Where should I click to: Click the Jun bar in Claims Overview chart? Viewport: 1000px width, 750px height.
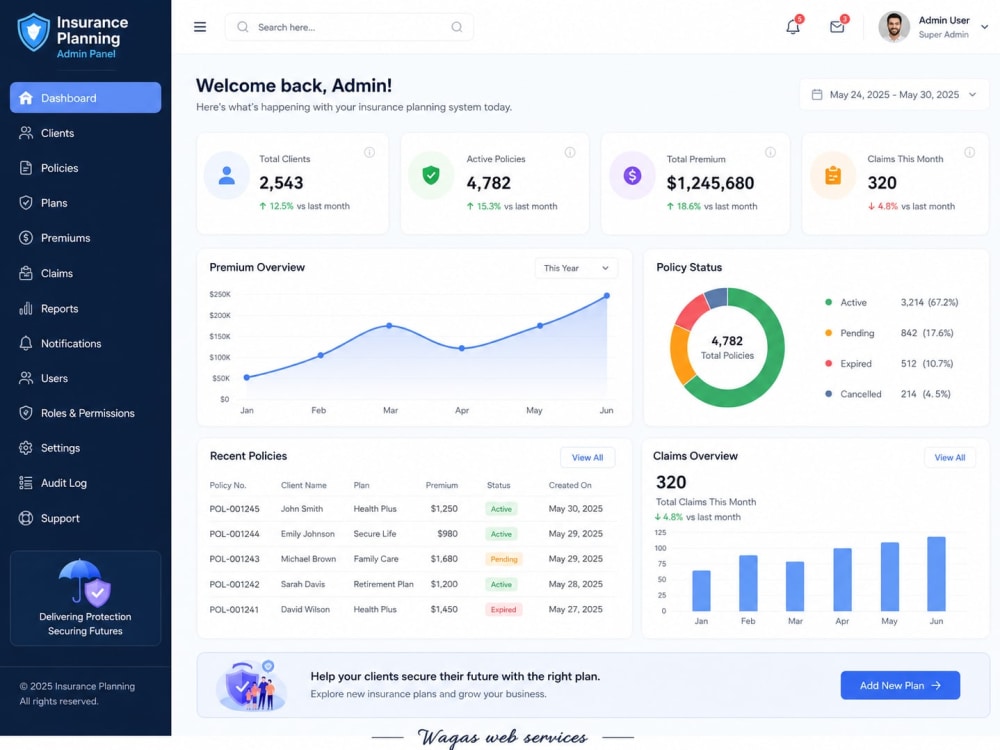(936, 574)
